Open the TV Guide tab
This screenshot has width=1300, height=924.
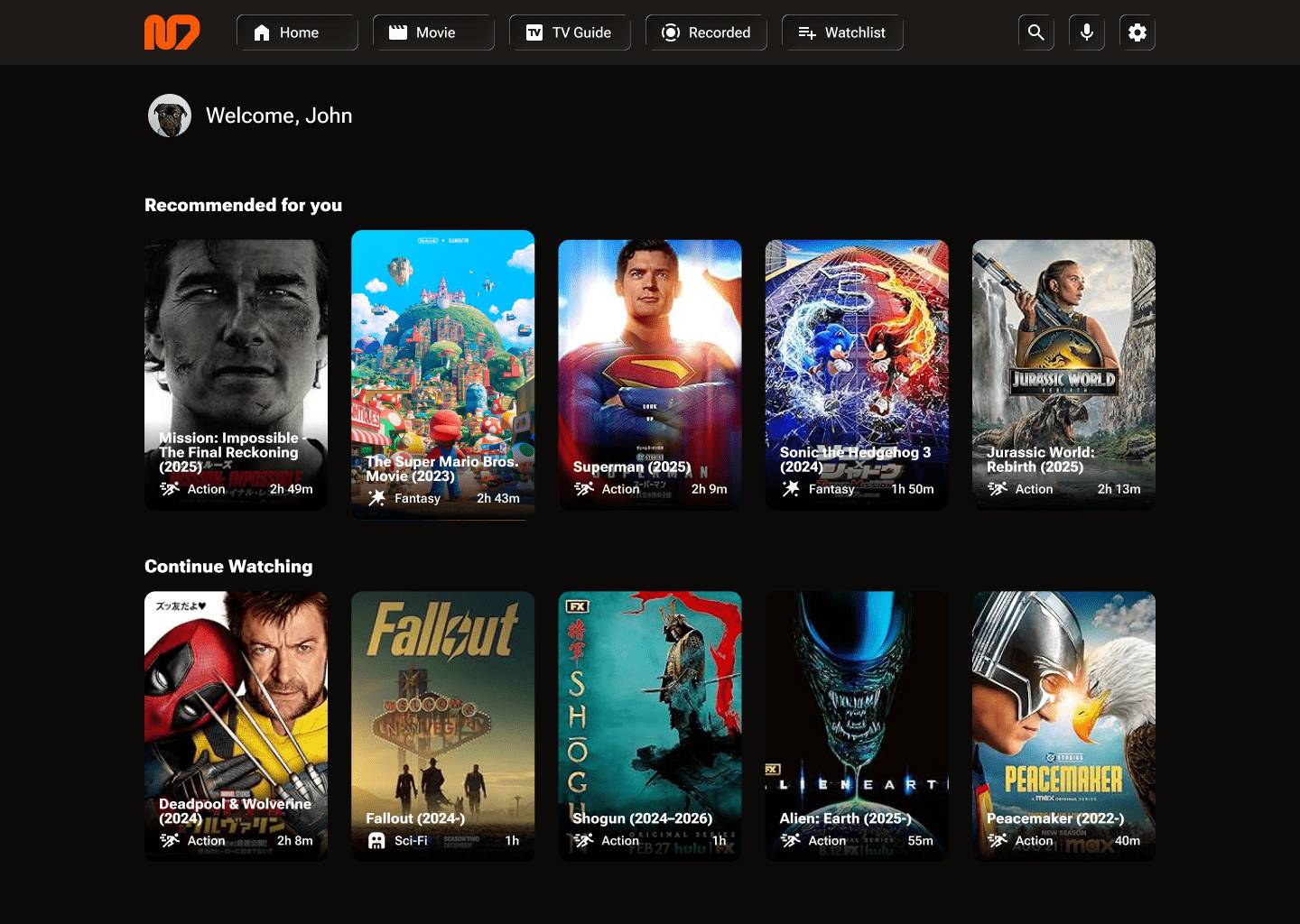[570, 32]
